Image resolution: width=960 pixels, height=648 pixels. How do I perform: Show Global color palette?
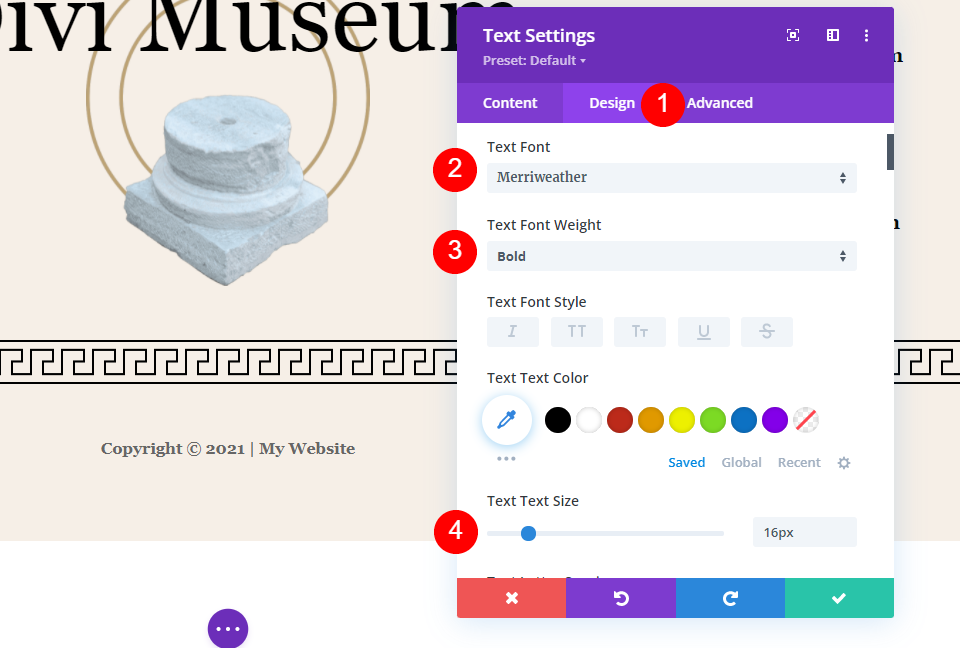(x=741, y=462)
